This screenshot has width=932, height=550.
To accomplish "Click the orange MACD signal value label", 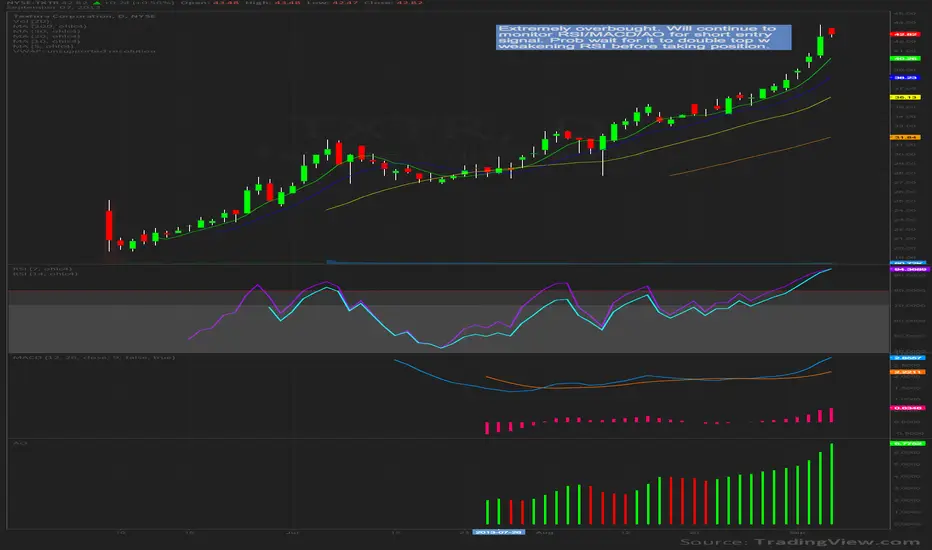I will coord(908,372).
